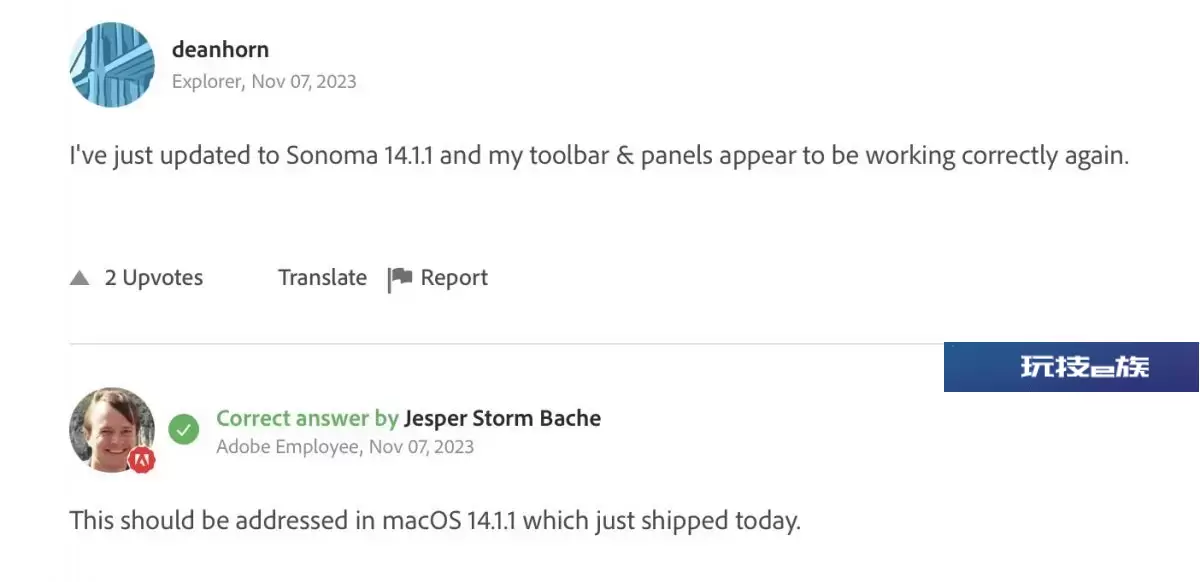Click the Sonoma 14.1.1 update post text
Image resolution: width=1200 pixels, height=582 pixels.
click(x=599, y=156)
